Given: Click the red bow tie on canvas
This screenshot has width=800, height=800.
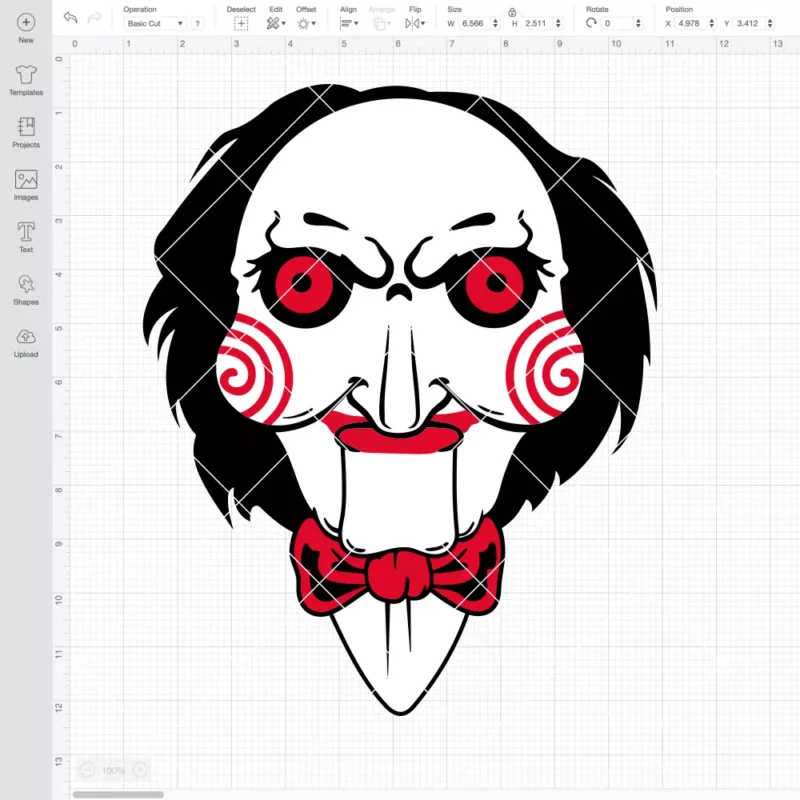Looking at the screenshot, I should click(x=396, y=567).
